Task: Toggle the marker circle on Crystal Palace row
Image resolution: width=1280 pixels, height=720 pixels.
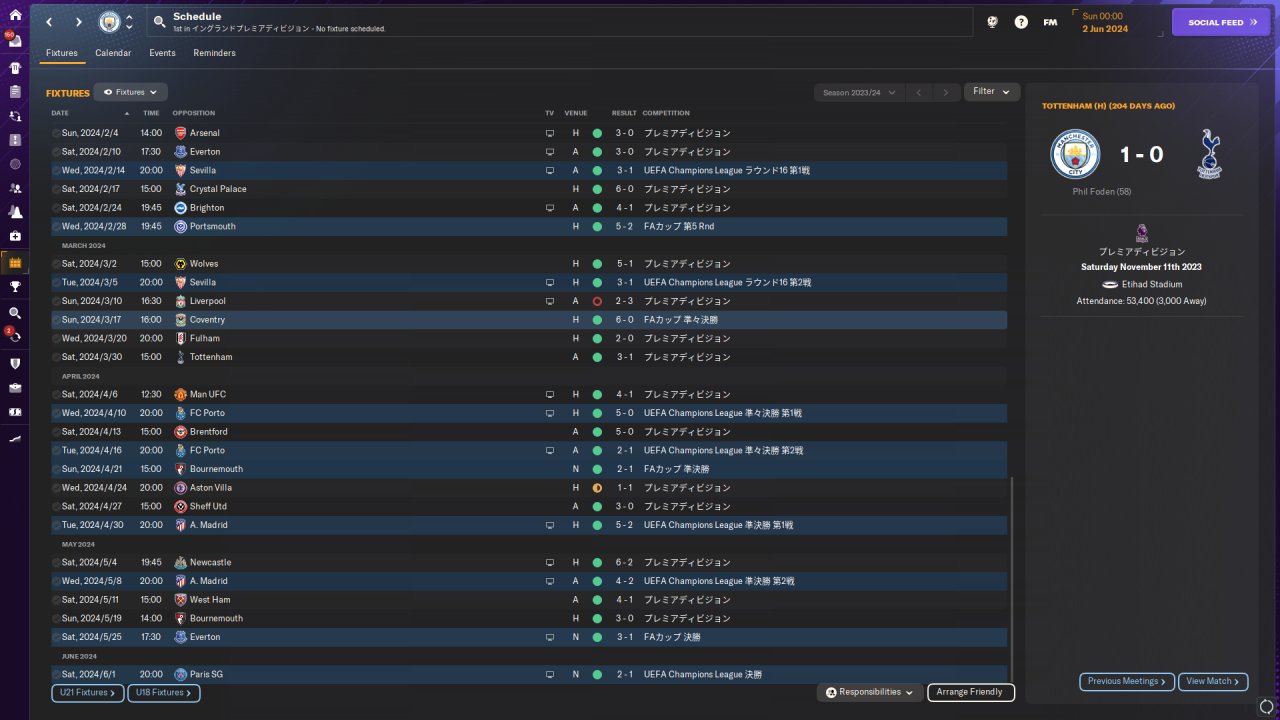Action: (x=56, y=189)
